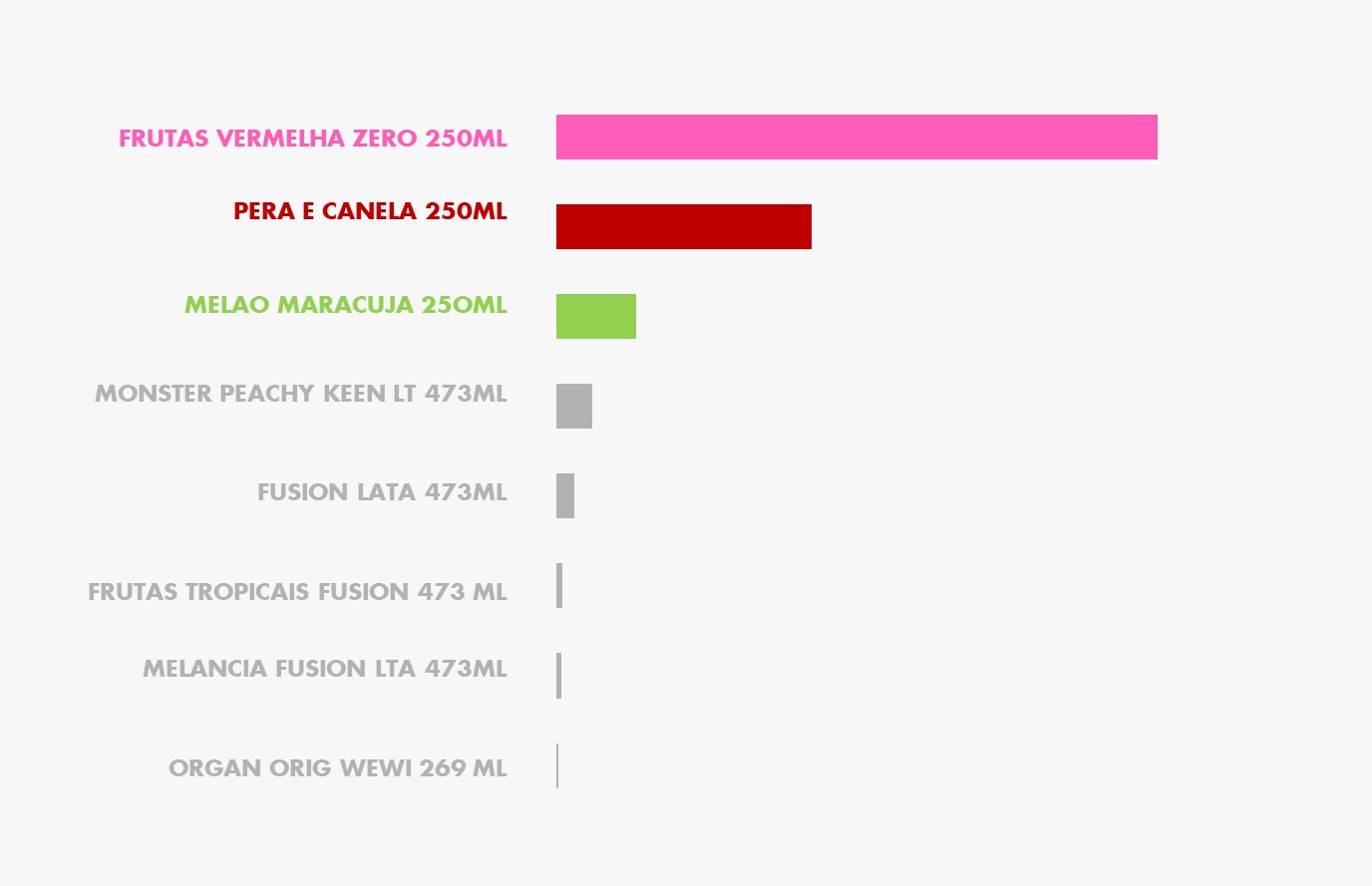This screenshot has width=1372, height=886.
Task: Click the word MARACUJA in the green label
Action: [x=345, y=305]
